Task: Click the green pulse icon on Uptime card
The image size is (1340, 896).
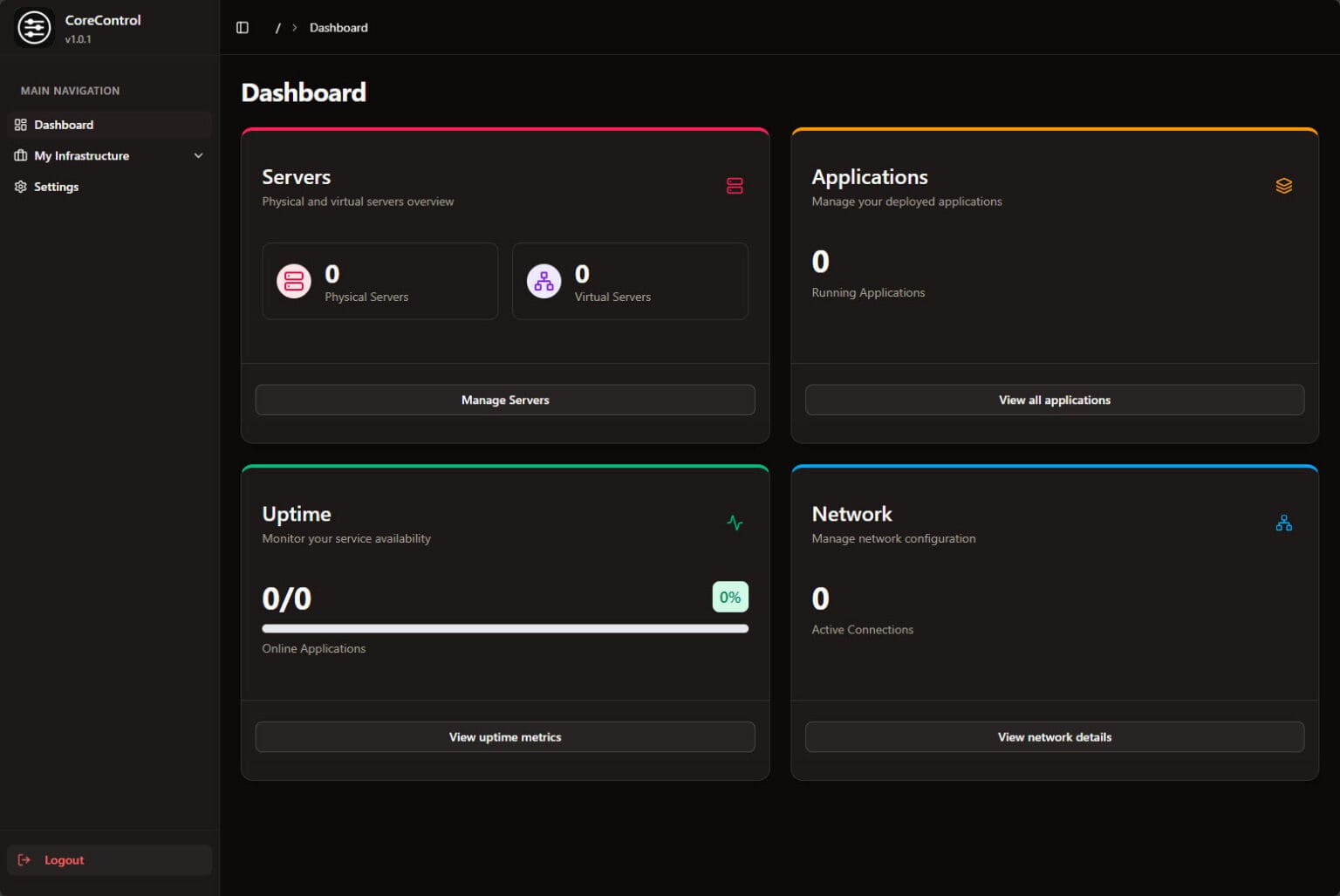Action: [x=735, y=522]
